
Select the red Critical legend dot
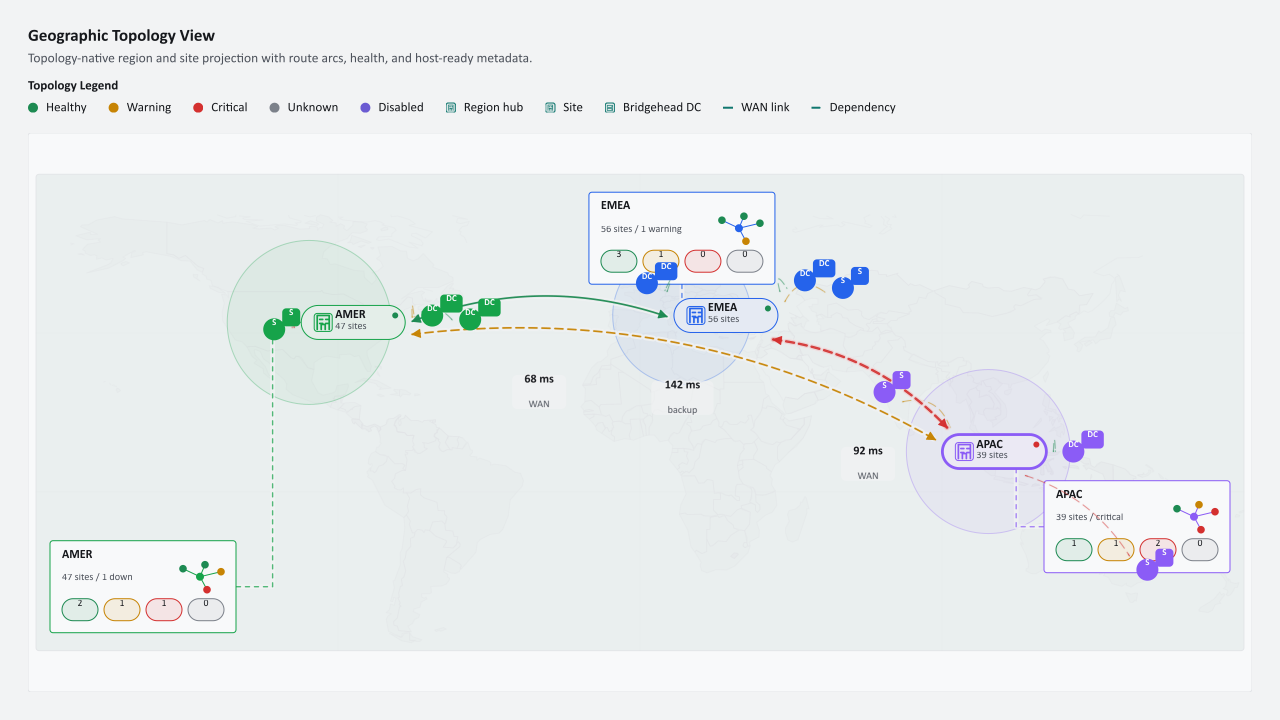click(x=198, y=107)
